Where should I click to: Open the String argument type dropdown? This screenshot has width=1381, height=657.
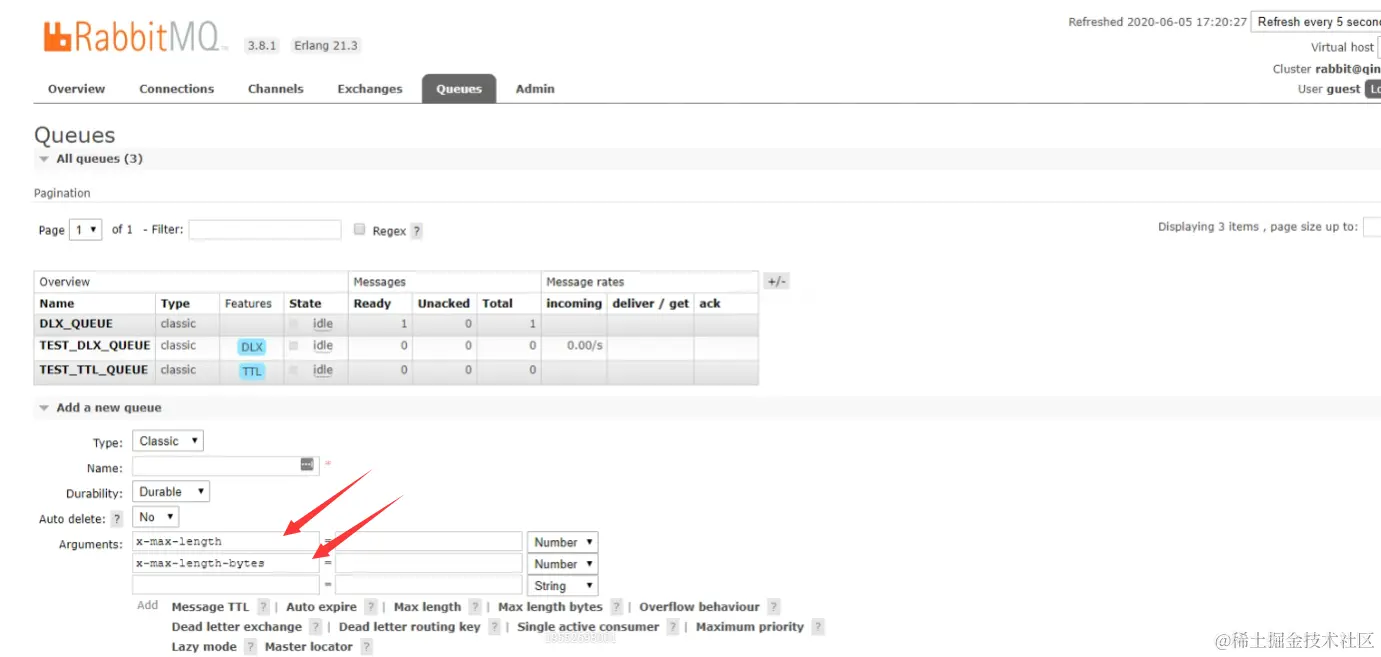coord(563,586)
